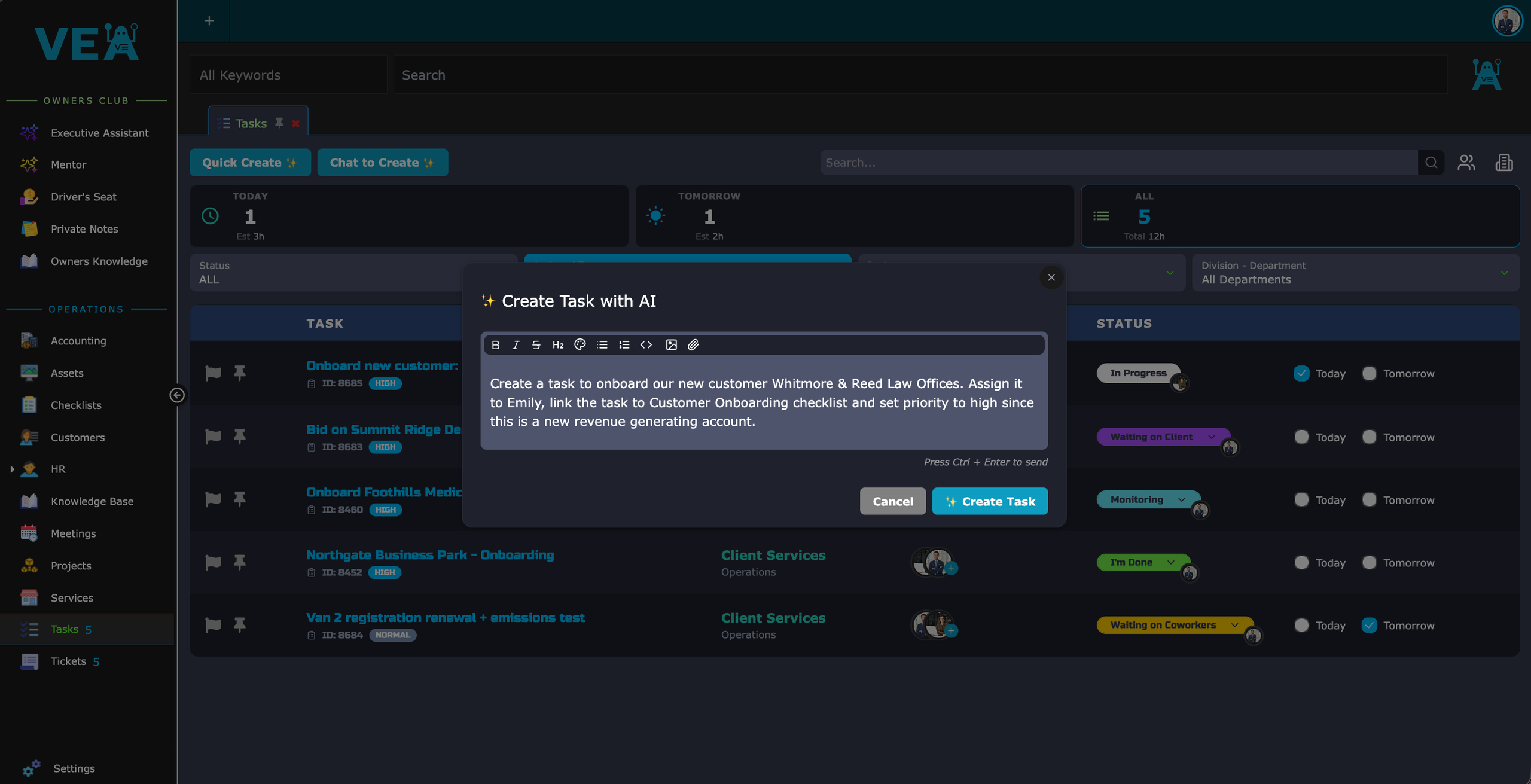The height and width of the screenshot is (784, 1531).
Task: Open user profile avatar
Action: click(x=1507, y=21)
